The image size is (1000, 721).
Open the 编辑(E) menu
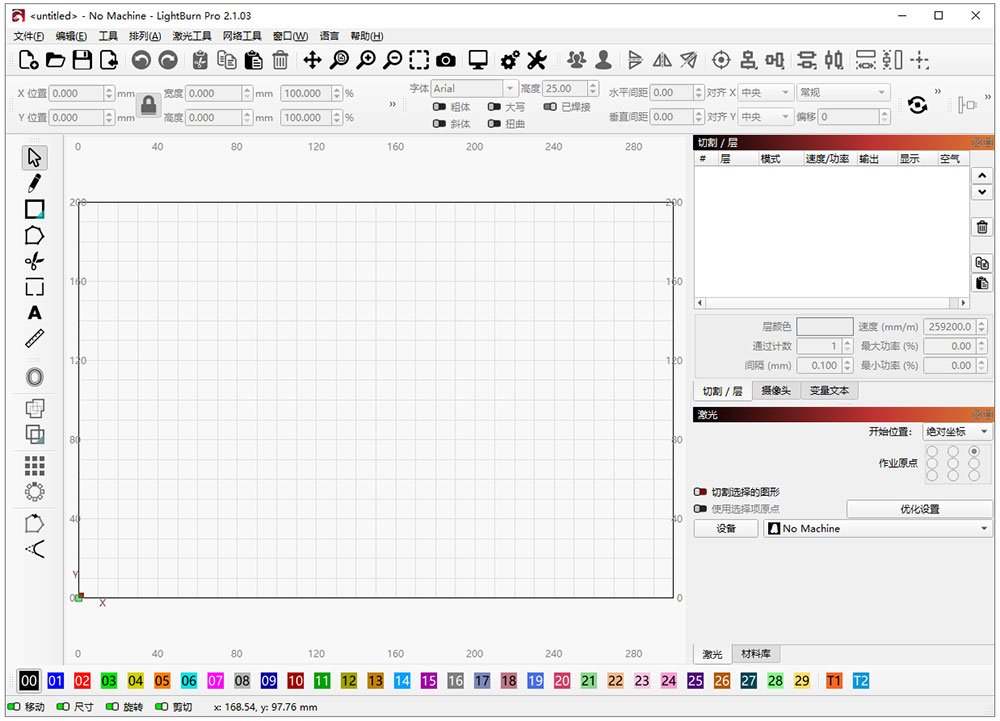(71, 36)
